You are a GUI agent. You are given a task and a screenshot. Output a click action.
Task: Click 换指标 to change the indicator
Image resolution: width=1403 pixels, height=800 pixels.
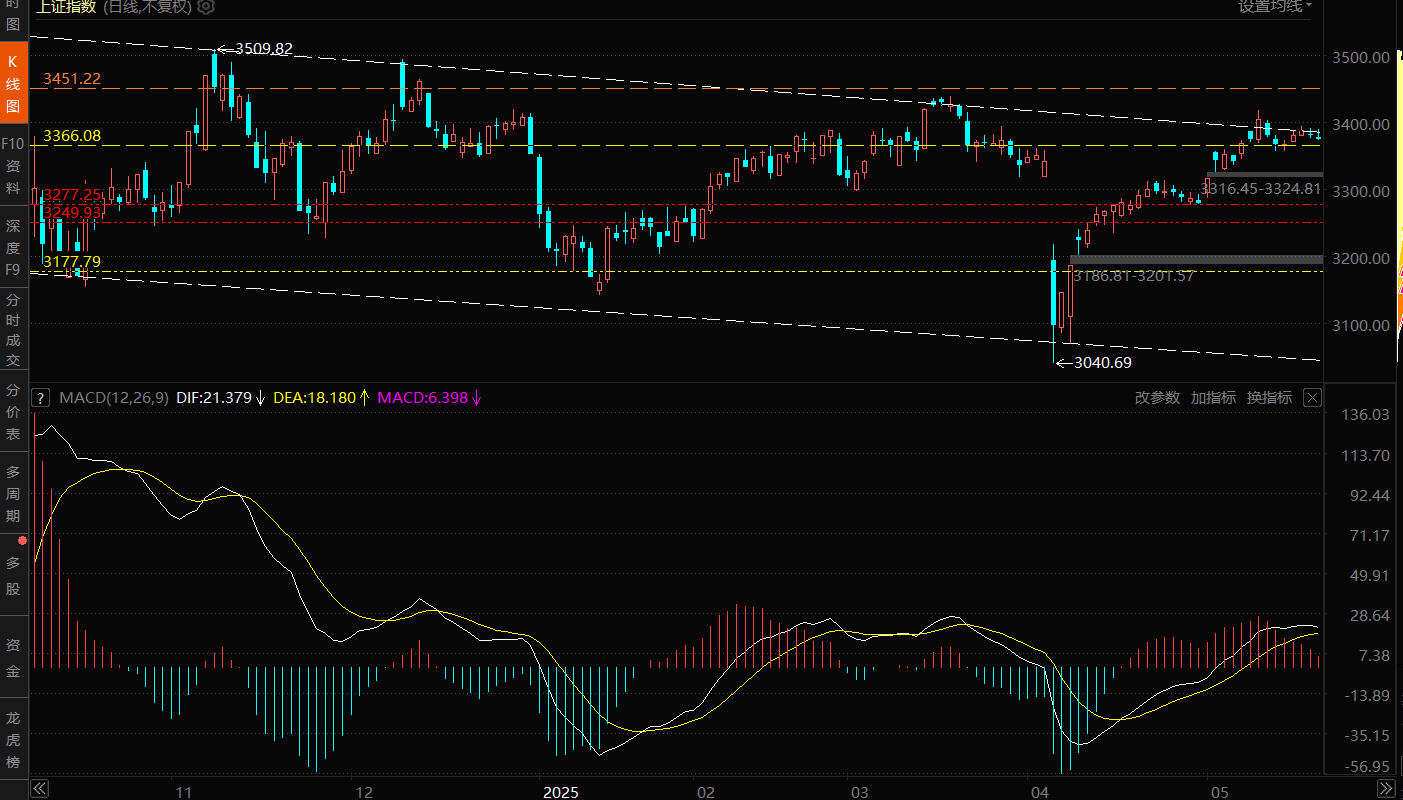(1269, 398)
